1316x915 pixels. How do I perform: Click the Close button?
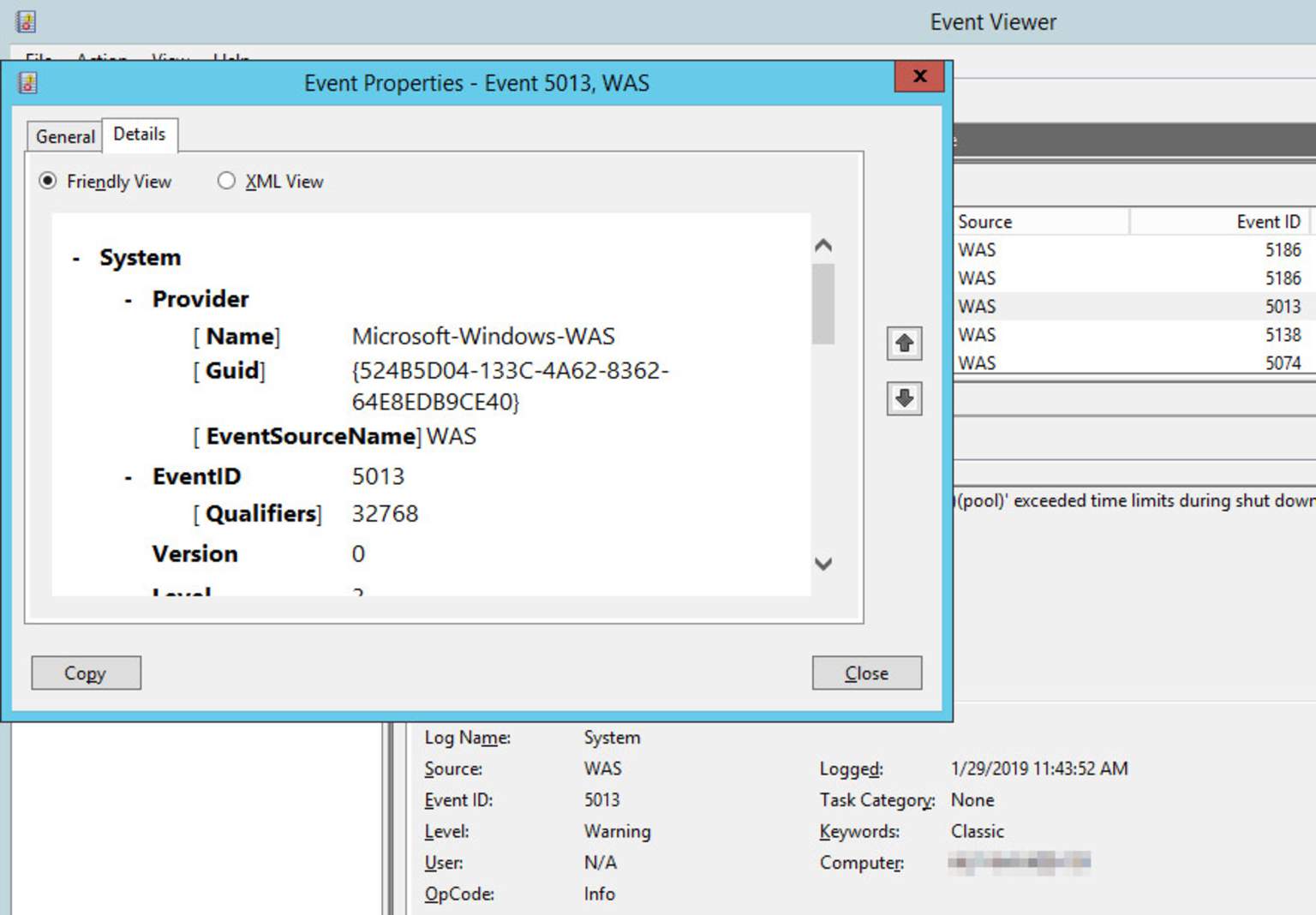tap(866, 673)
